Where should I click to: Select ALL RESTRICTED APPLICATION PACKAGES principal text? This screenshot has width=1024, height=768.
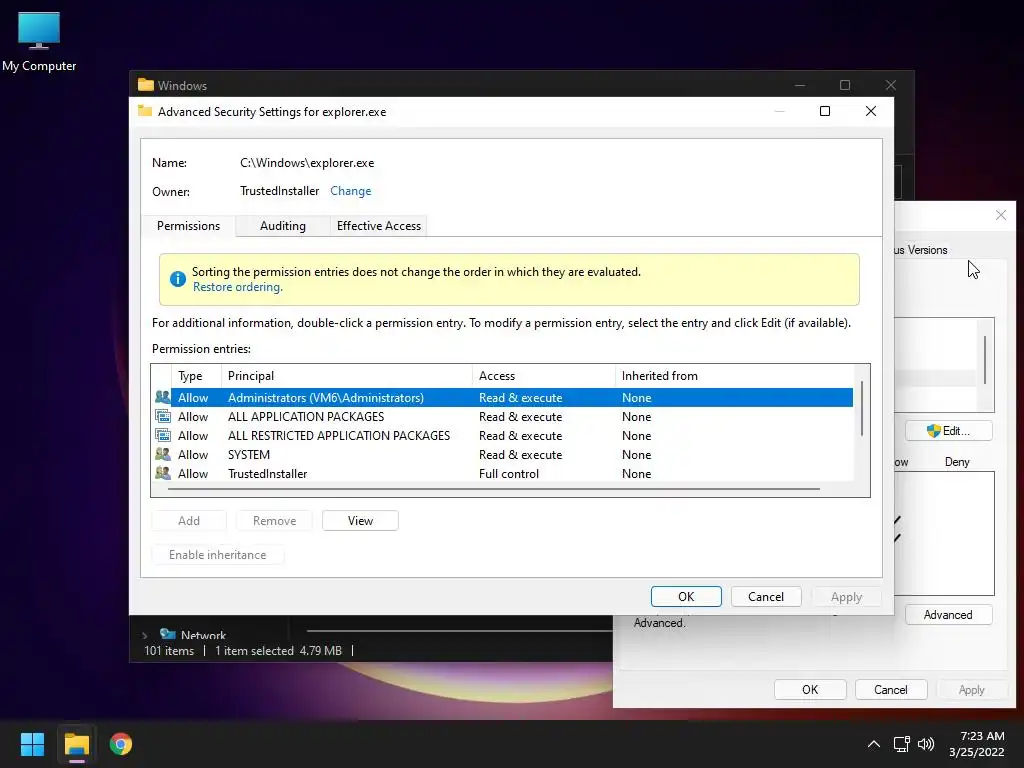point(338,435)
